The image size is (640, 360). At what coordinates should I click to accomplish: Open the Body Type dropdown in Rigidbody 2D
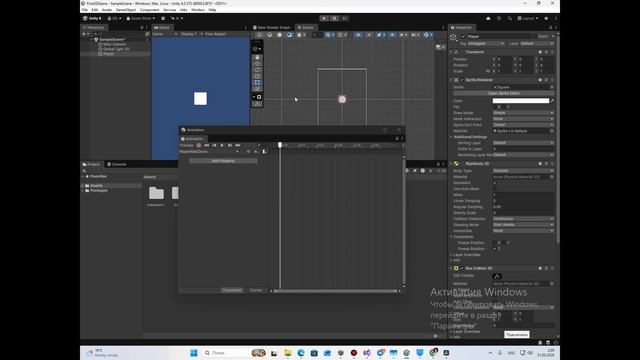523,171
